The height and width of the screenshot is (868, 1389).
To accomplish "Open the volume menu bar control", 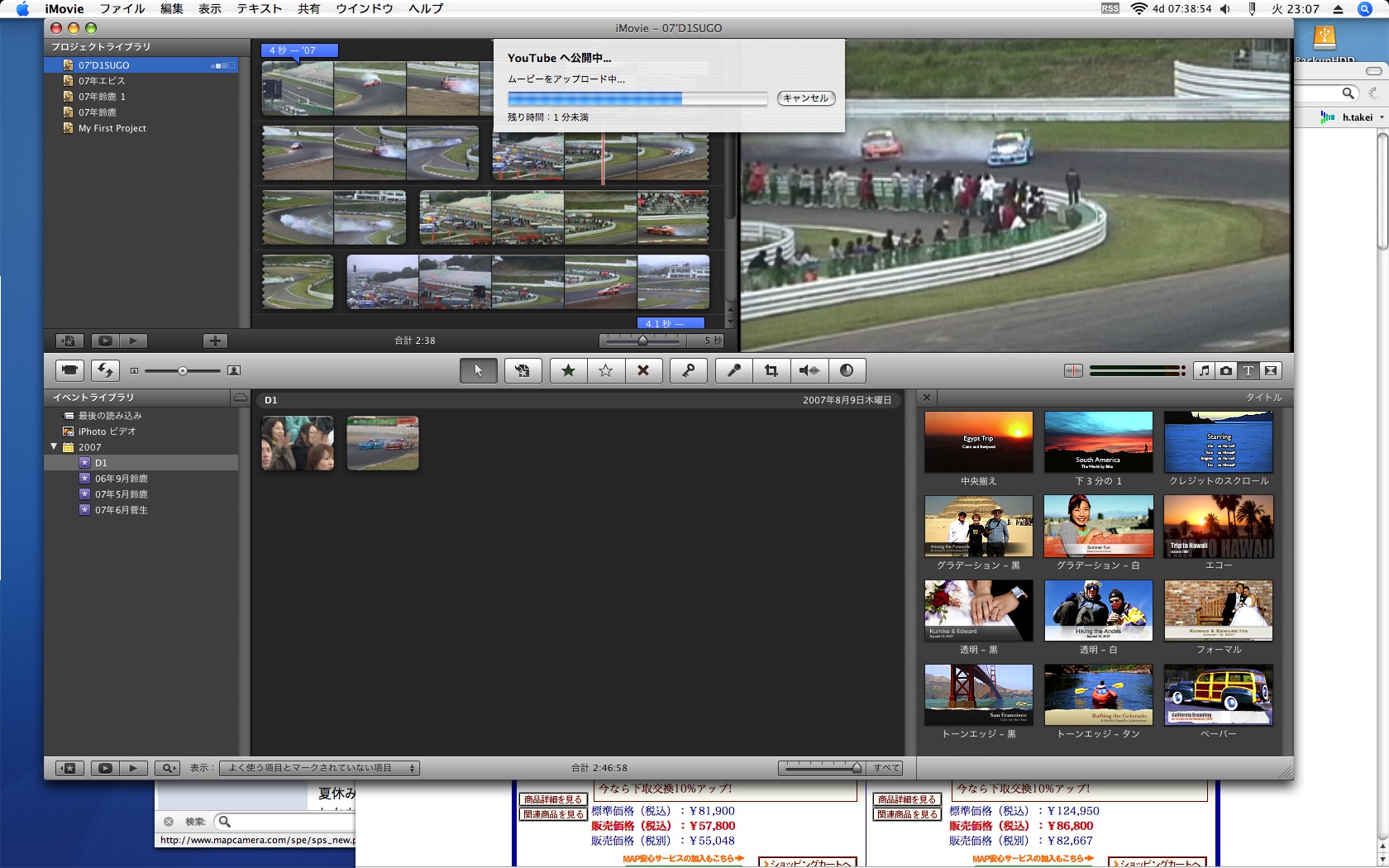I will pos(1224,9).
